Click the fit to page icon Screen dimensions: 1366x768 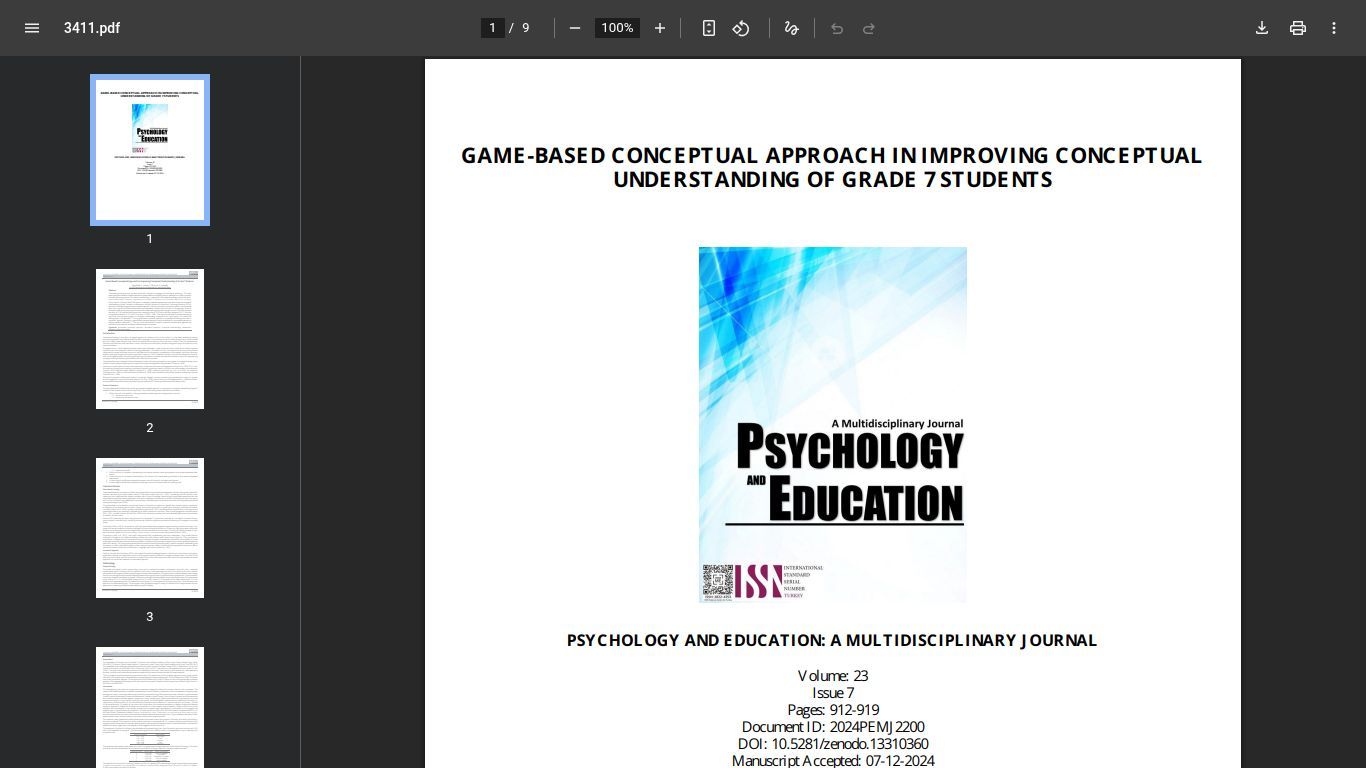(709, 28)
